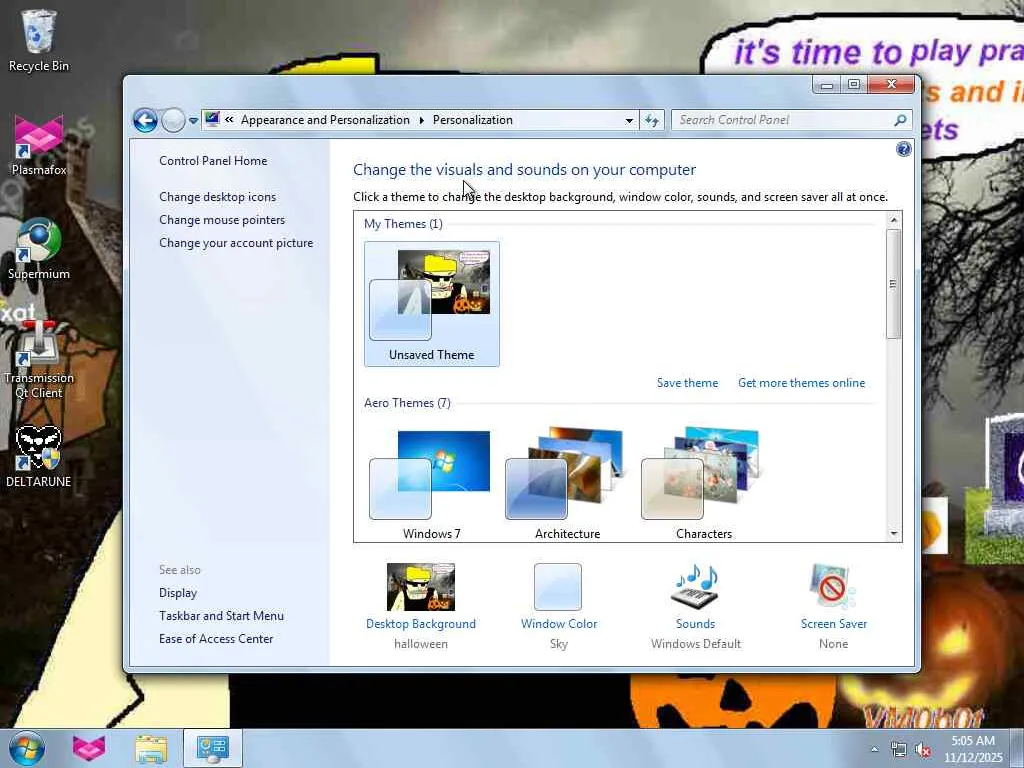Image resolution: width=1024 pixels, height=768 pixels.
Task: Minimize the Personalization window
Action: (827, 84)
